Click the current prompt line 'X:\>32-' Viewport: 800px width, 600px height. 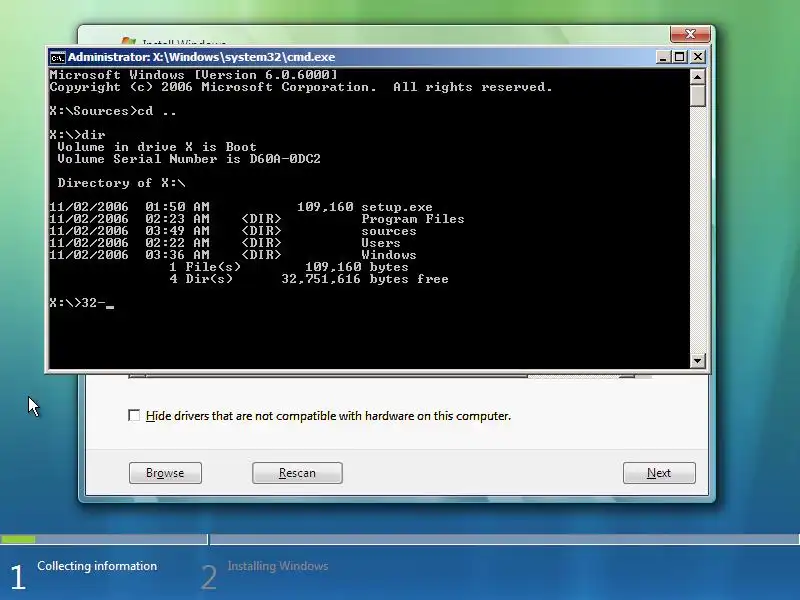82,303
